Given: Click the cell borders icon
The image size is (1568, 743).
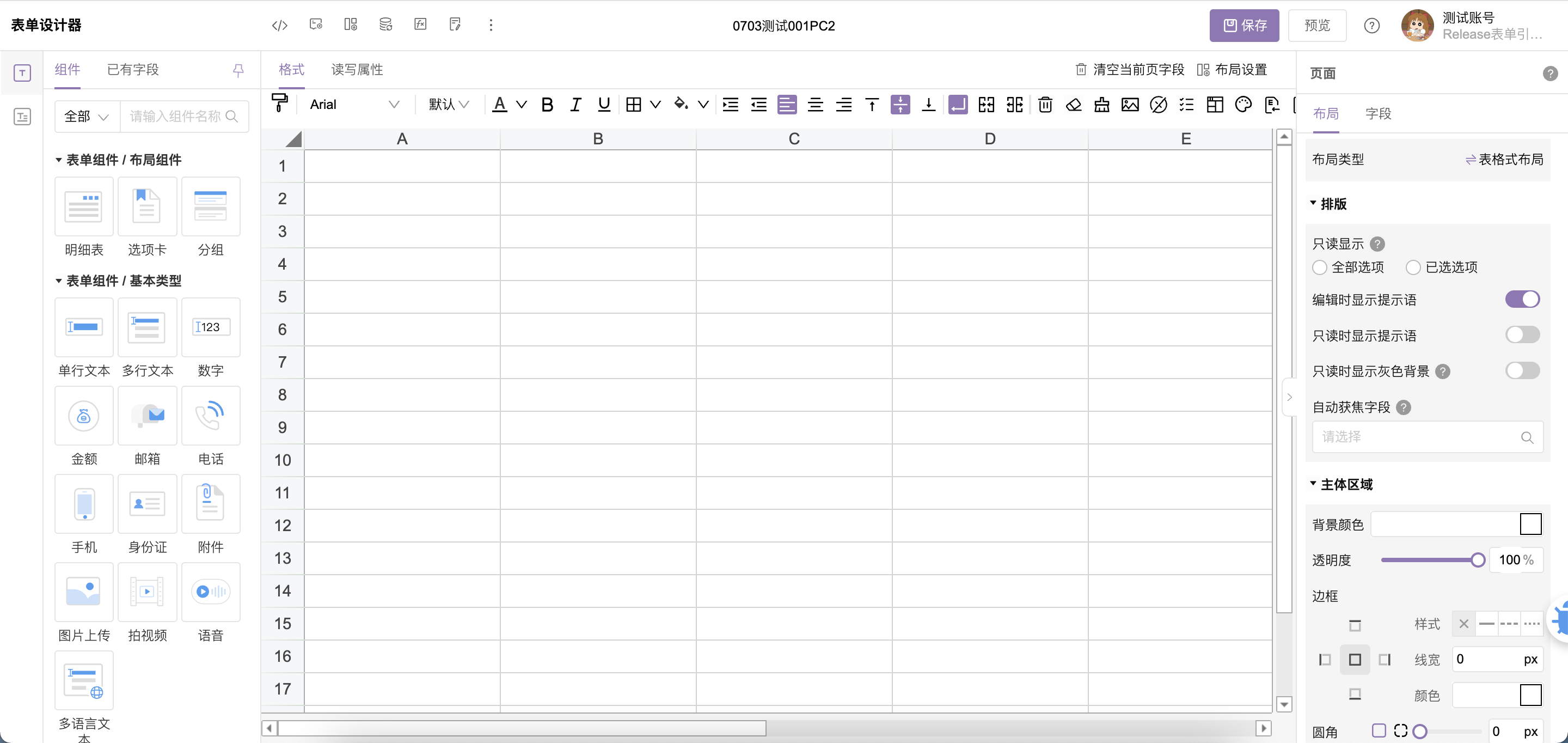Looking at the screenshot, I should [634, 105].
